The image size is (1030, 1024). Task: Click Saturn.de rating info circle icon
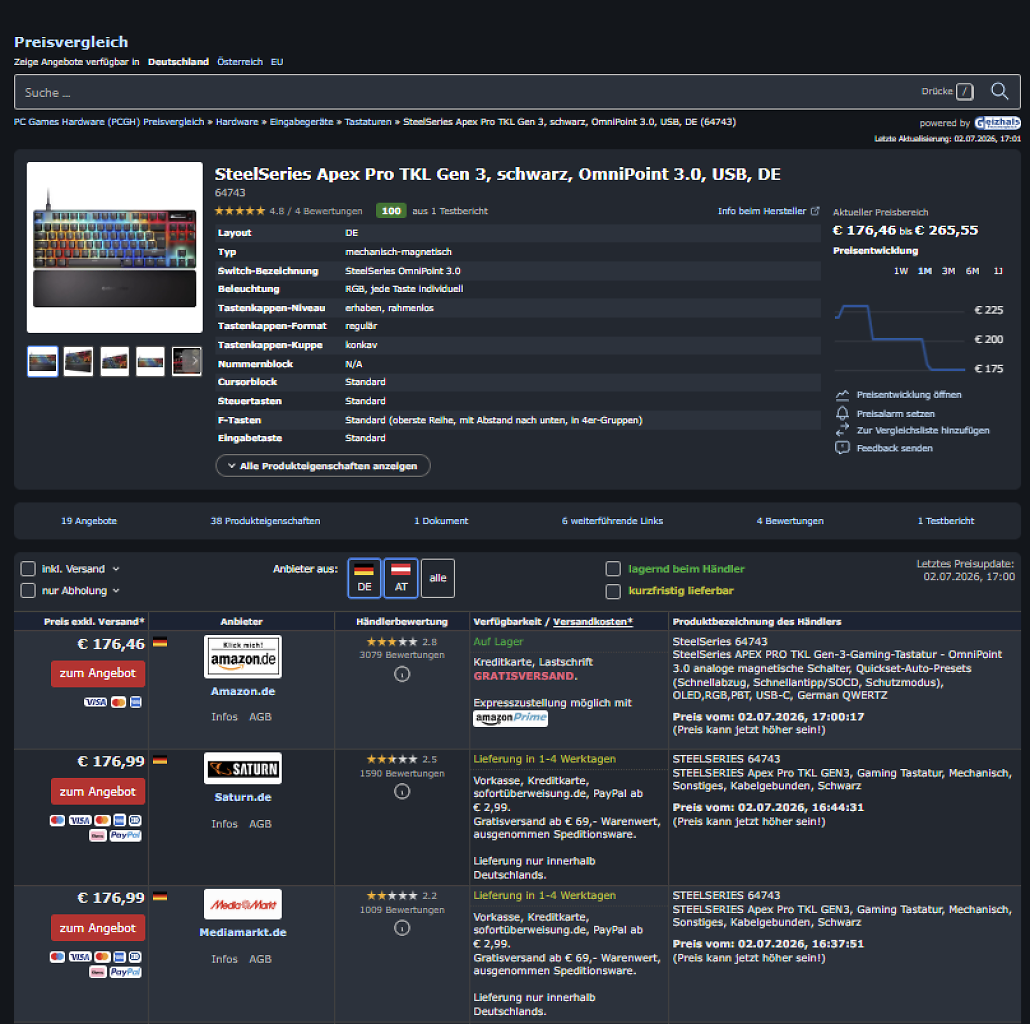(402, 791)
